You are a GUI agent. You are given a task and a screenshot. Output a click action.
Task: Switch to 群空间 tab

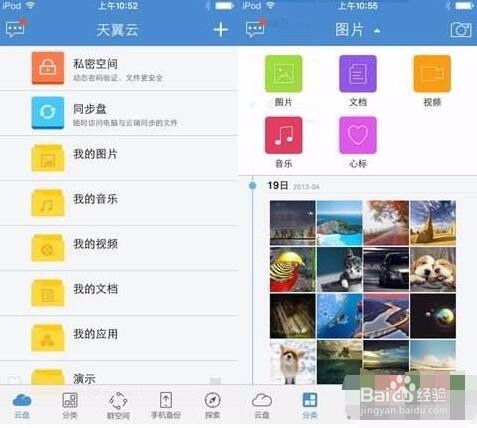pyautogui.click(x=118, y=406)
